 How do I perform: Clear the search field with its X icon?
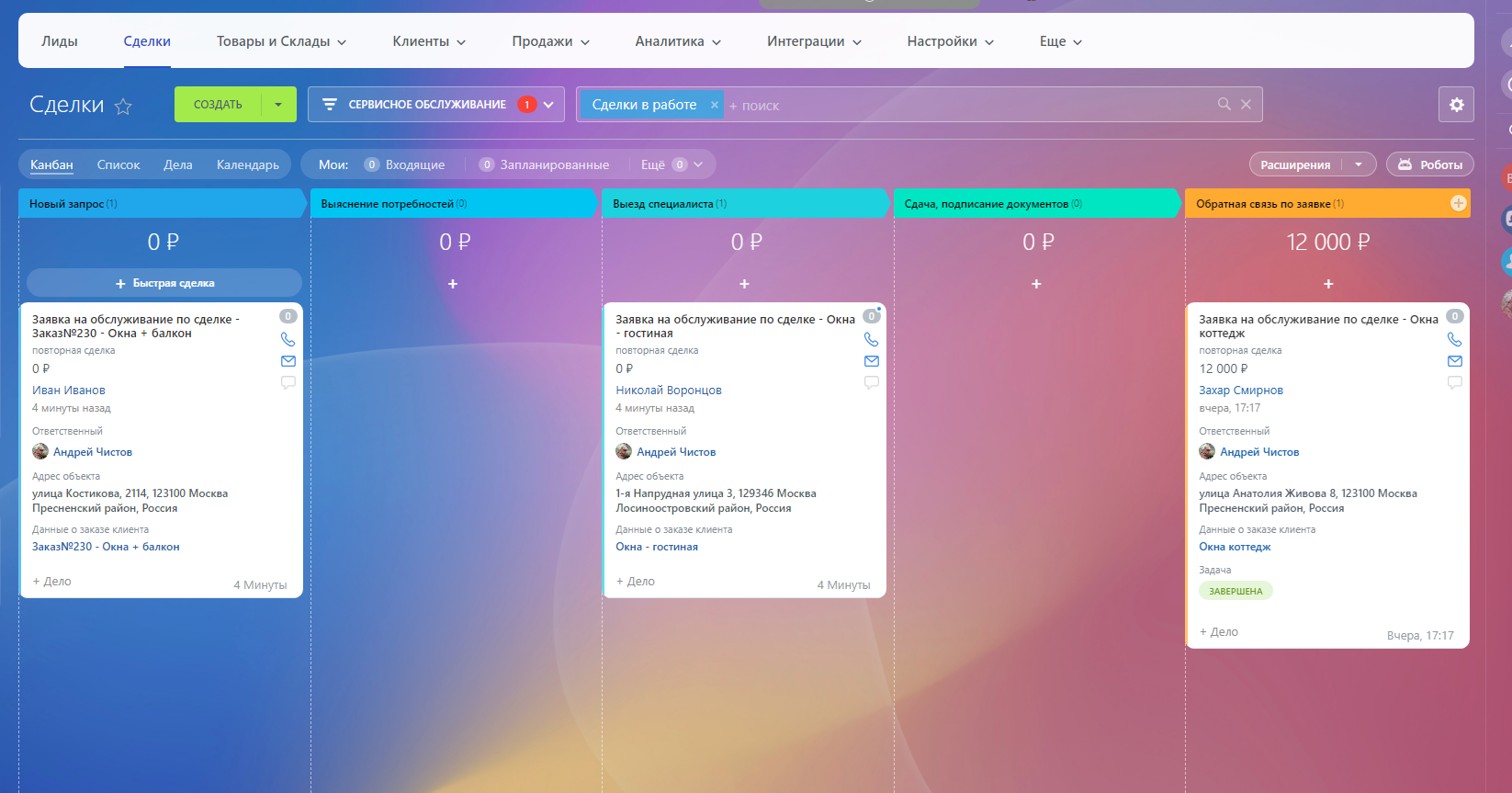[x=1246, y=104]
